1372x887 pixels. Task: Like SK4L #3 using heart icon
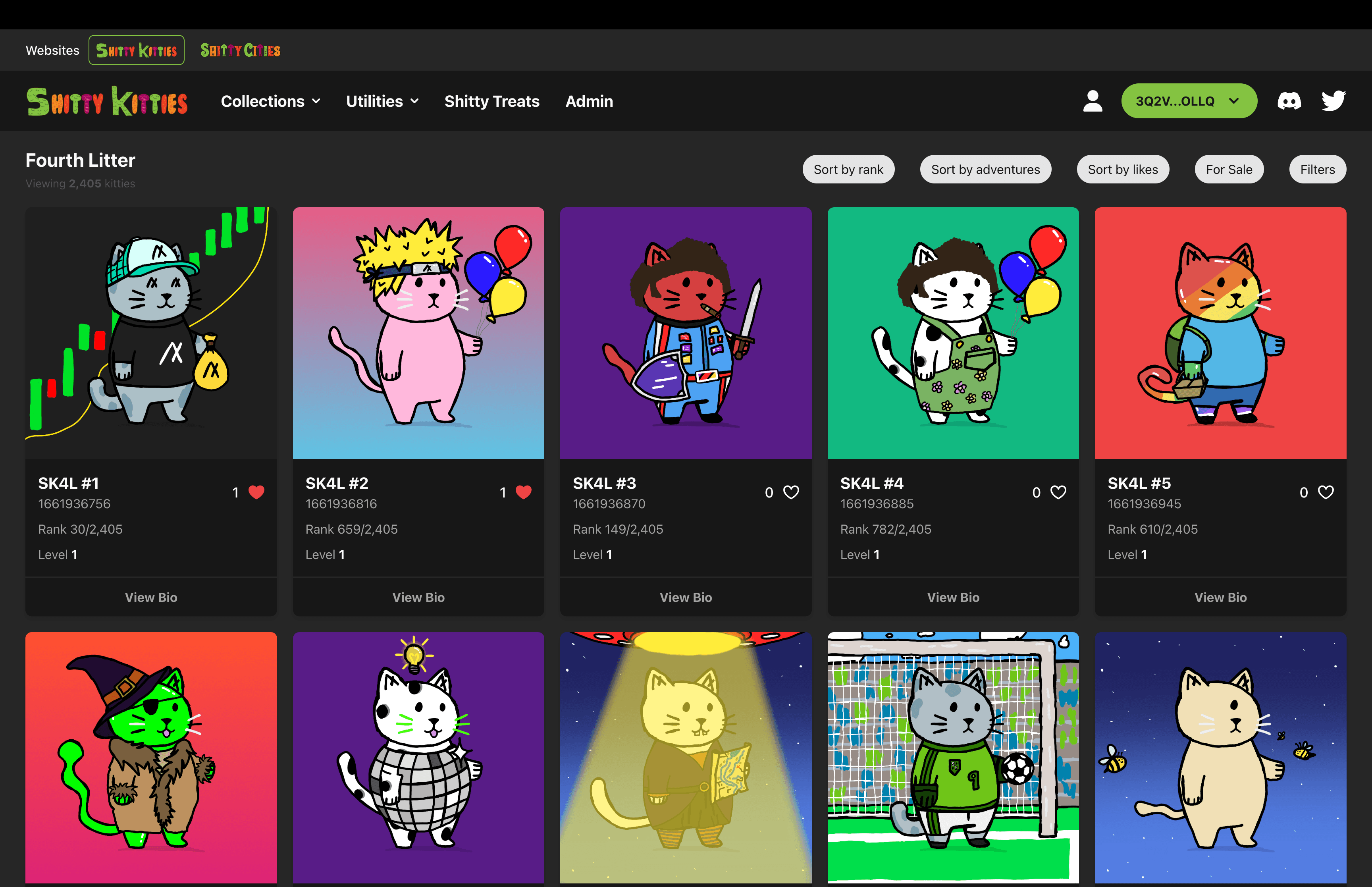tap(791, 492)
